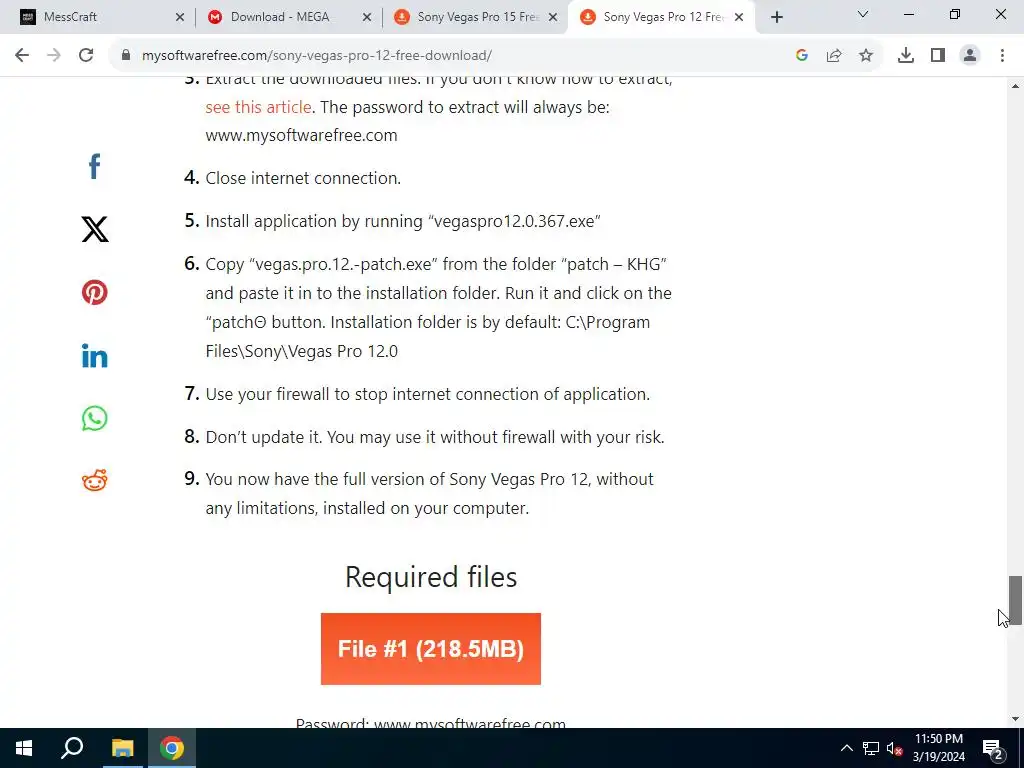Share page via WhatsApp icon

pyautogui.click(x=95, y=418)
